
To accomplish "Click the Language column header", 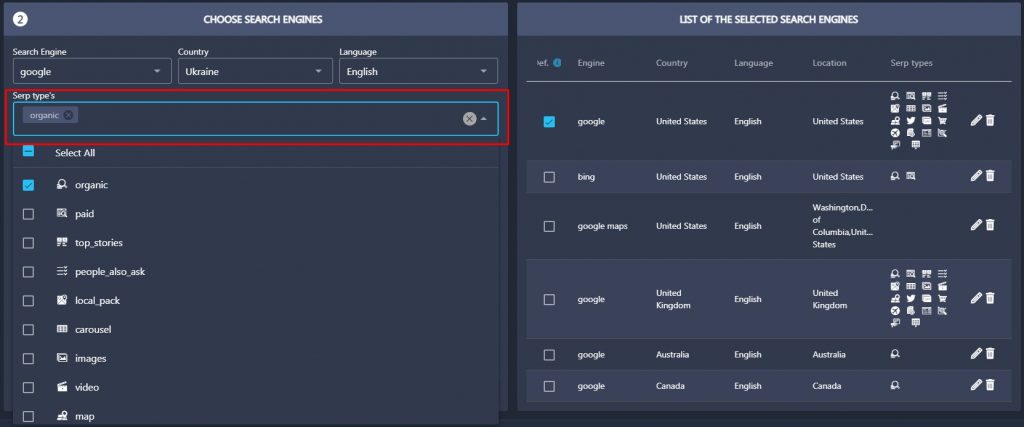I will coord(754,63).
